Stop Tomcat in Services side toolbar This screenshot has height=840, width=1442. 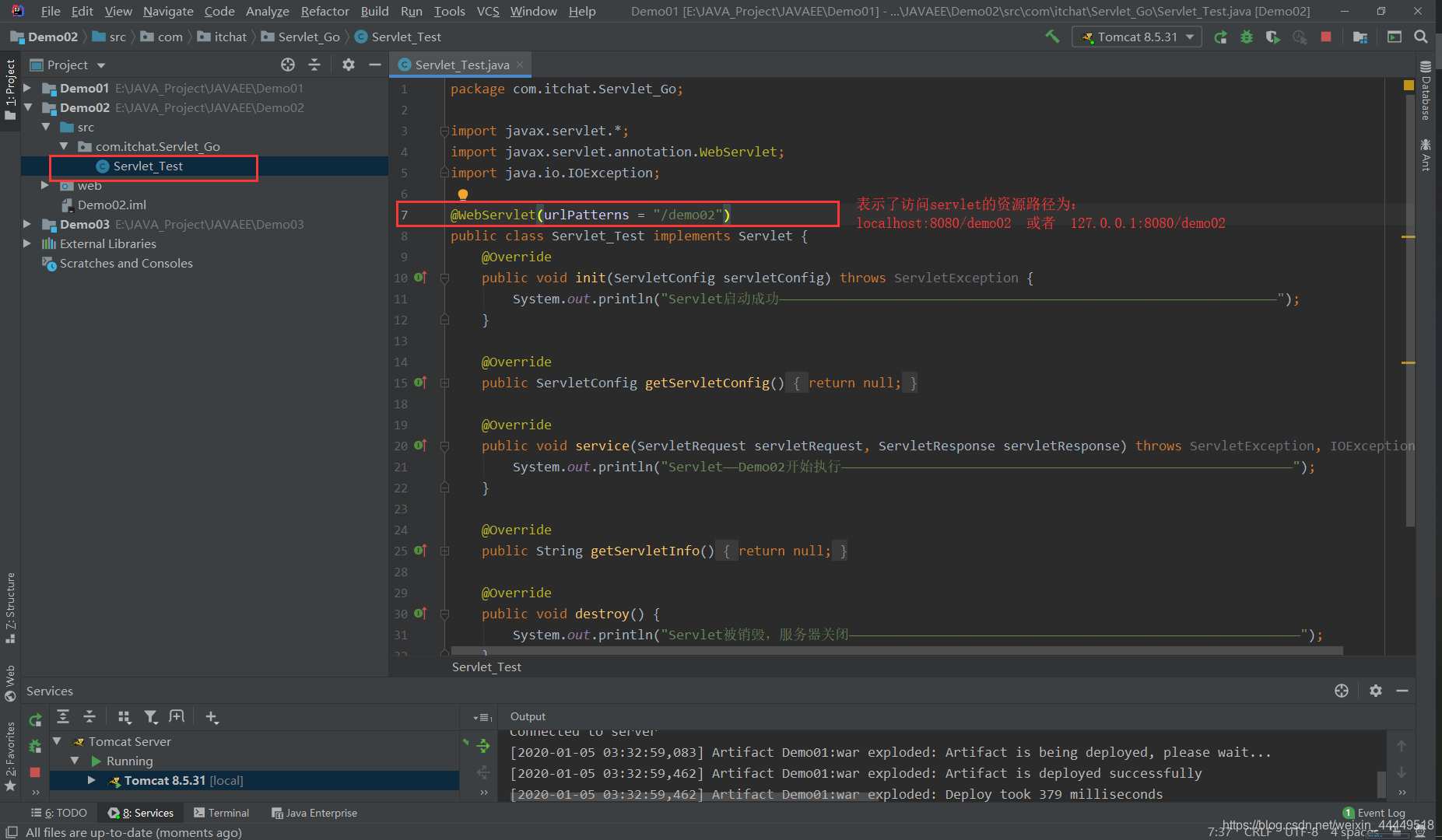click(35, 772)
